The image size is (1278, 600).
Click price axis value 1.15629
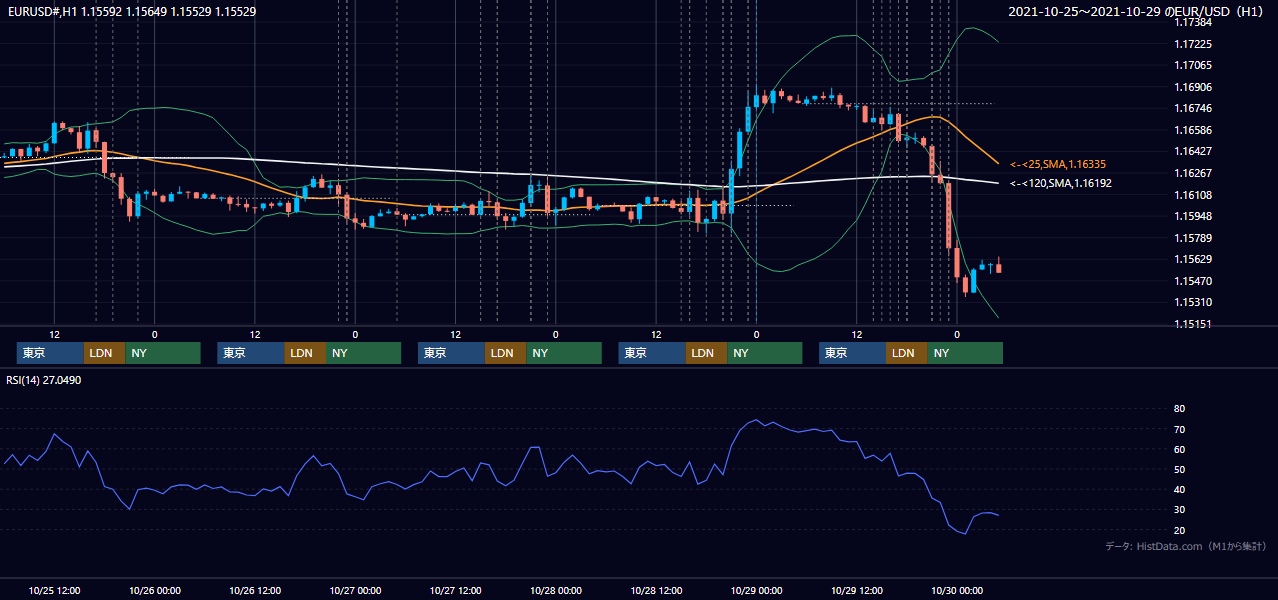tap(1193, 259)
